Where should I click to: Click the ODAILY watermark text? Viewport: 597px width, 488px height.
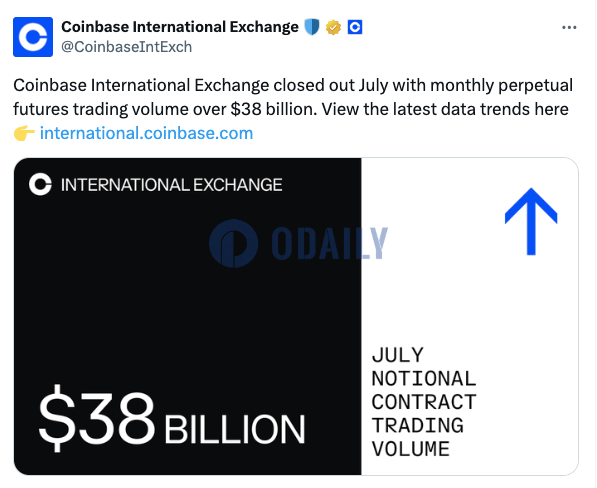329,243
